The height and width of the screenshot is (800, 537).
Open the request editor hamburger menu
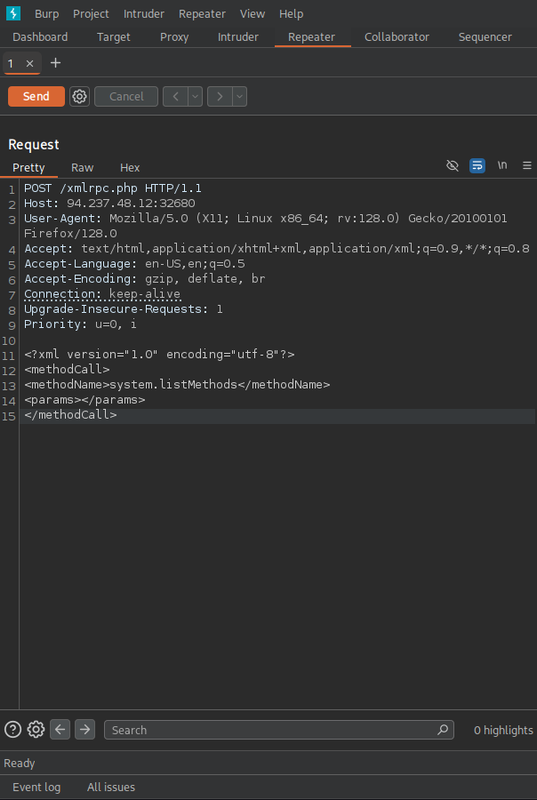pos(527,165)
